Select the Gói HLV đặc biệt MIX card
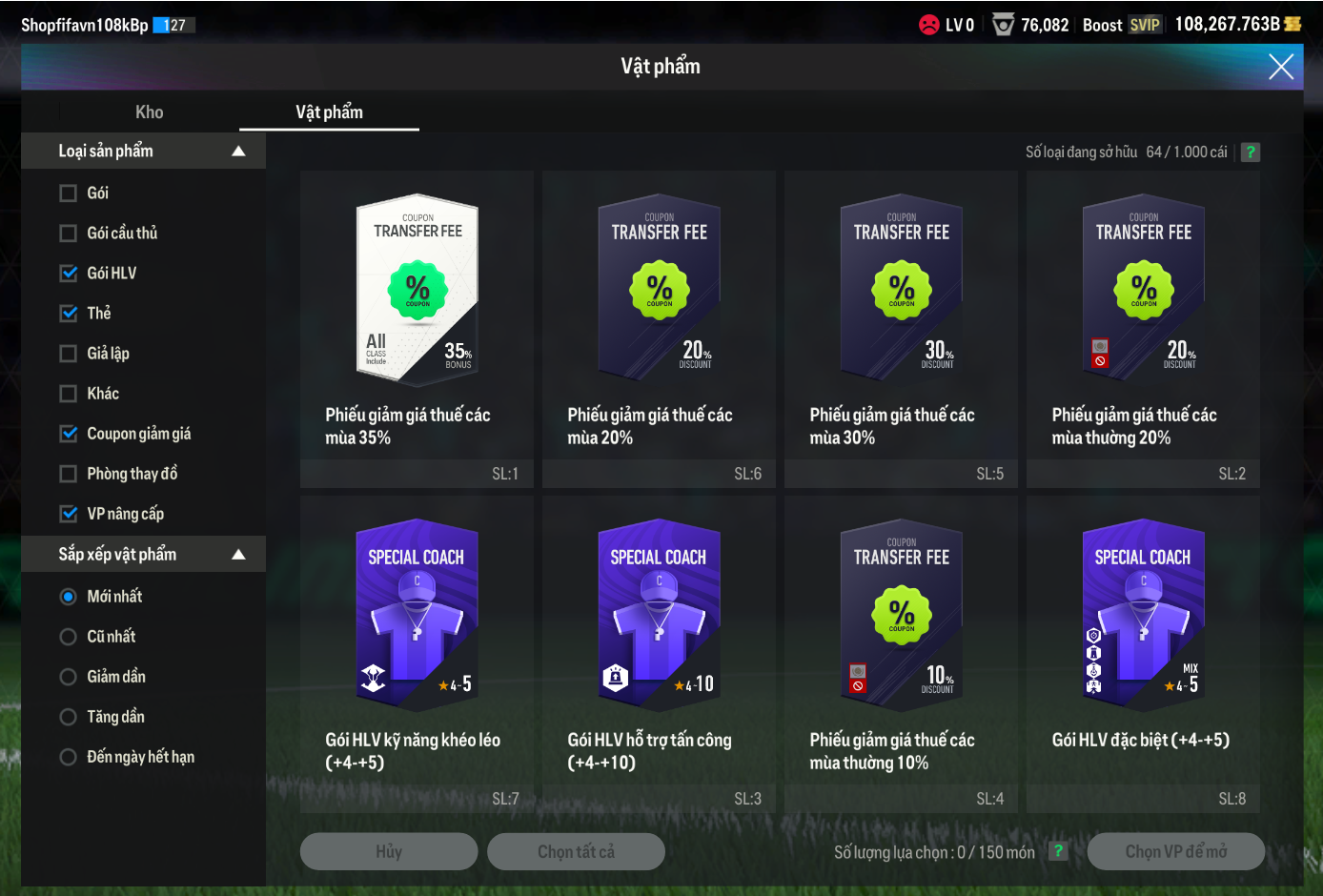Image resolution: width=1323 pixels, height=896 pixels. click(1143, 654)
